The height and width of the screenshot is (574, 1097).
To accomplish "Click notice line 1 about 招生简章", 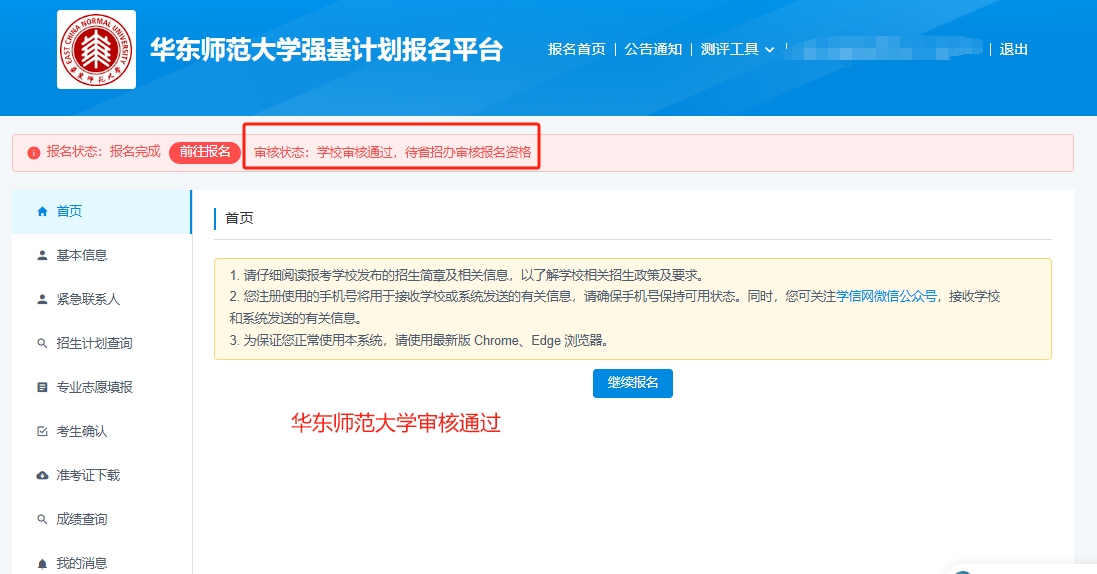I will 467,275.
